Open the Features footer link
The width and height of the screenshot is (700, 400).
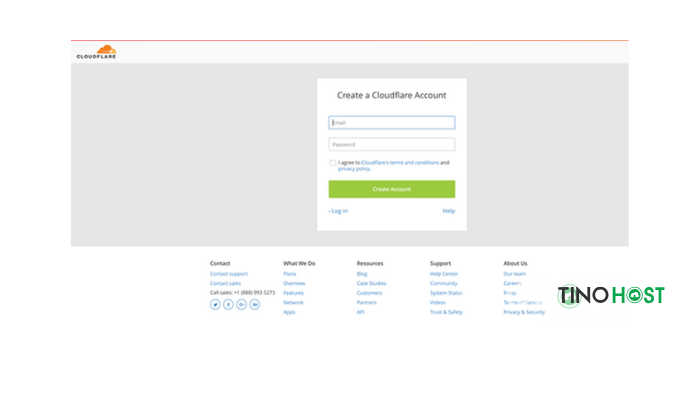pos(293,293)
